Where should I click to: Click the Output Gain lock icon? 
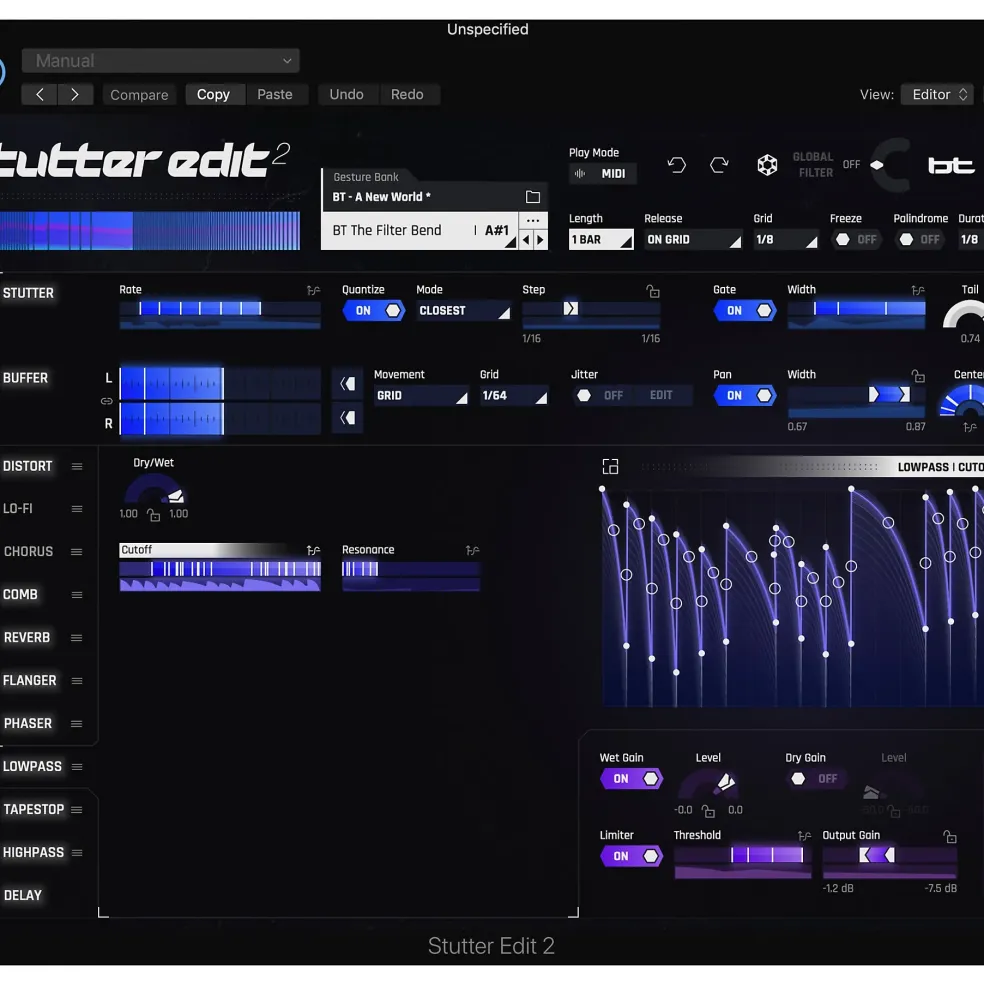click(x=950, y=836)
